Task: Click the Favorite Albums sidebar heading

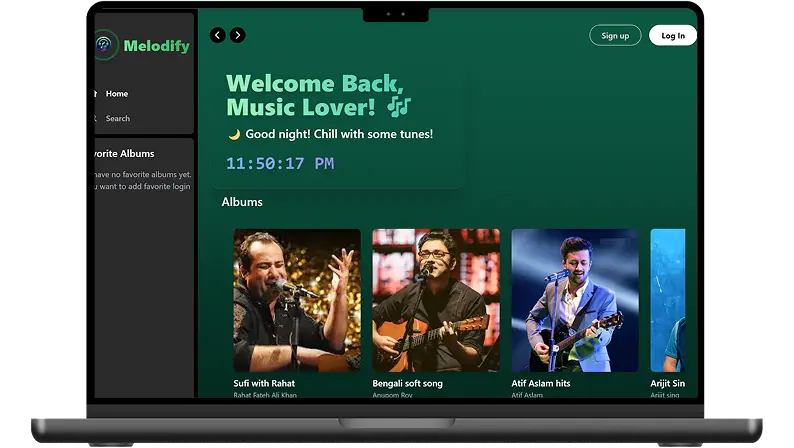Action: [125, 153]
